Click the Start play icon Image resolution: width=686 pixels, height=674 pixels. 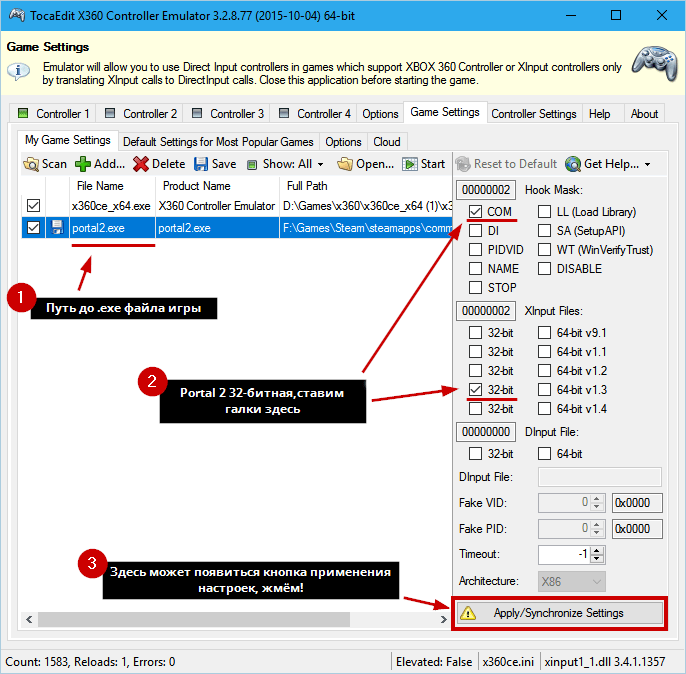click(x=410, y=164)
